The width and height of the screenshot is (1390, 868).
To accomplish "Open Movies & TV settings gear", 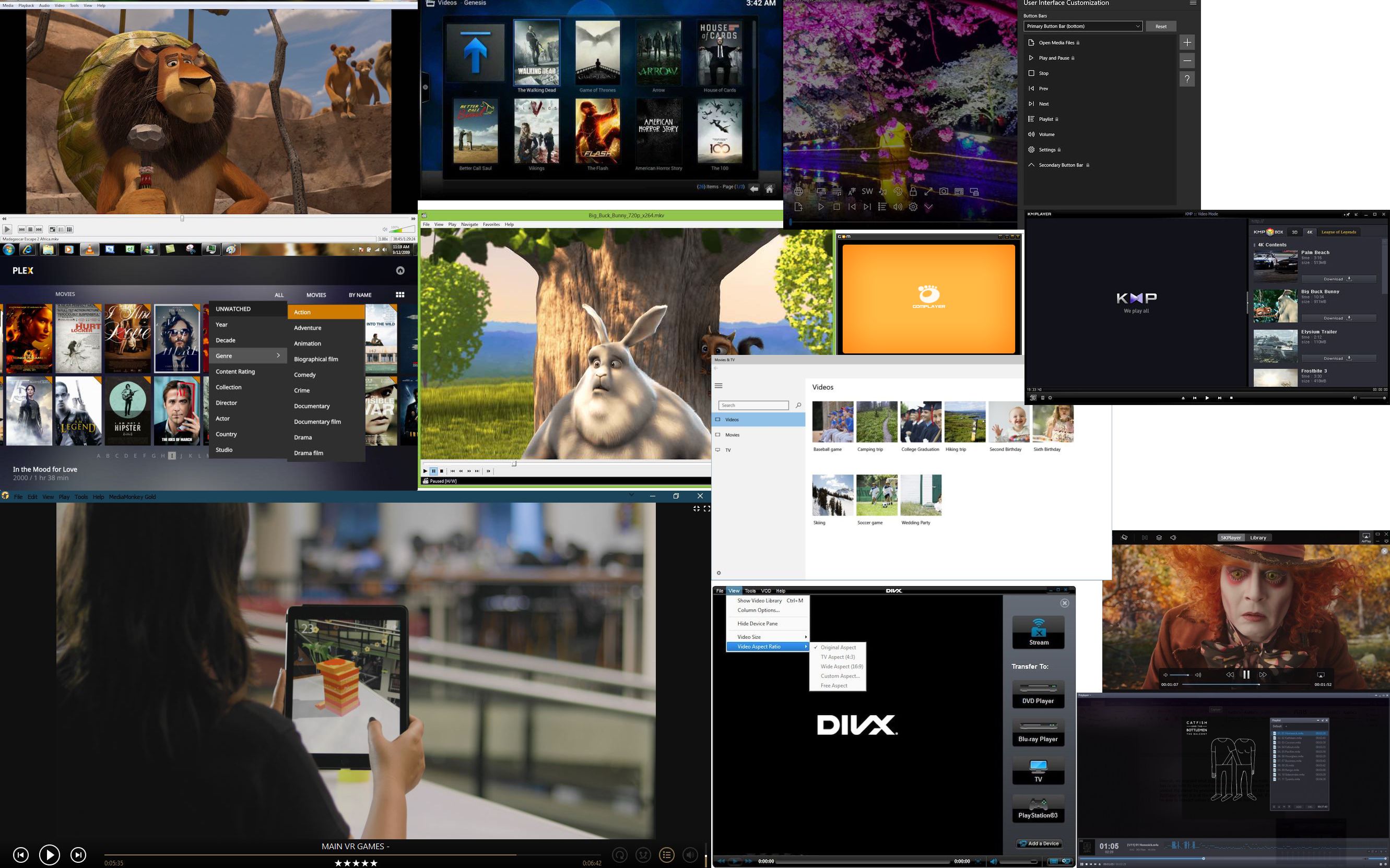I will click(718, 573).
